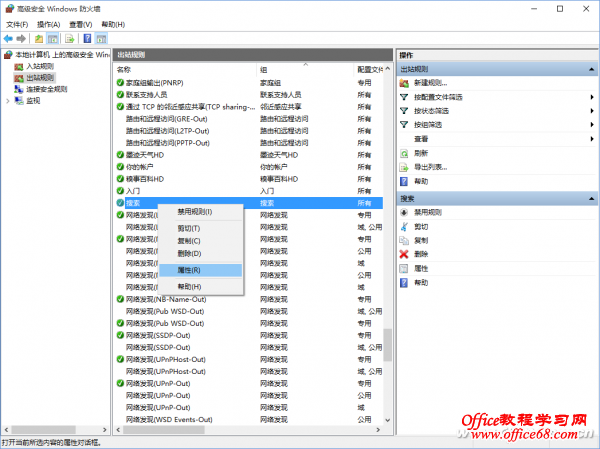
Task: Click the 入站规则 tree icon
Action: [x=19, y=67]
